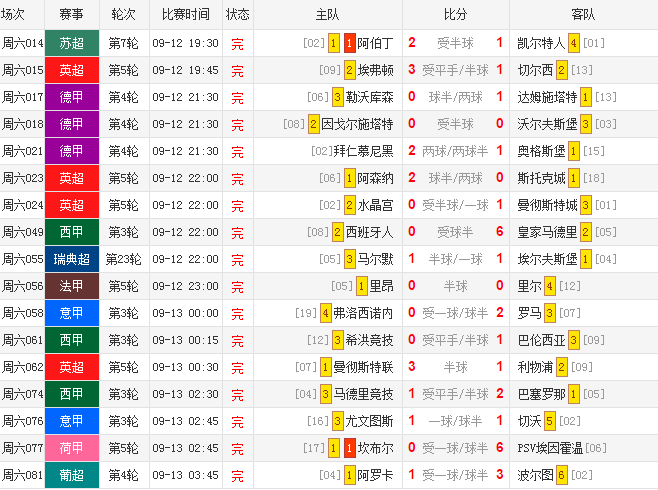Open away team PSV埃因霍温 link
658x490 pixels.
tap(550, 448)
